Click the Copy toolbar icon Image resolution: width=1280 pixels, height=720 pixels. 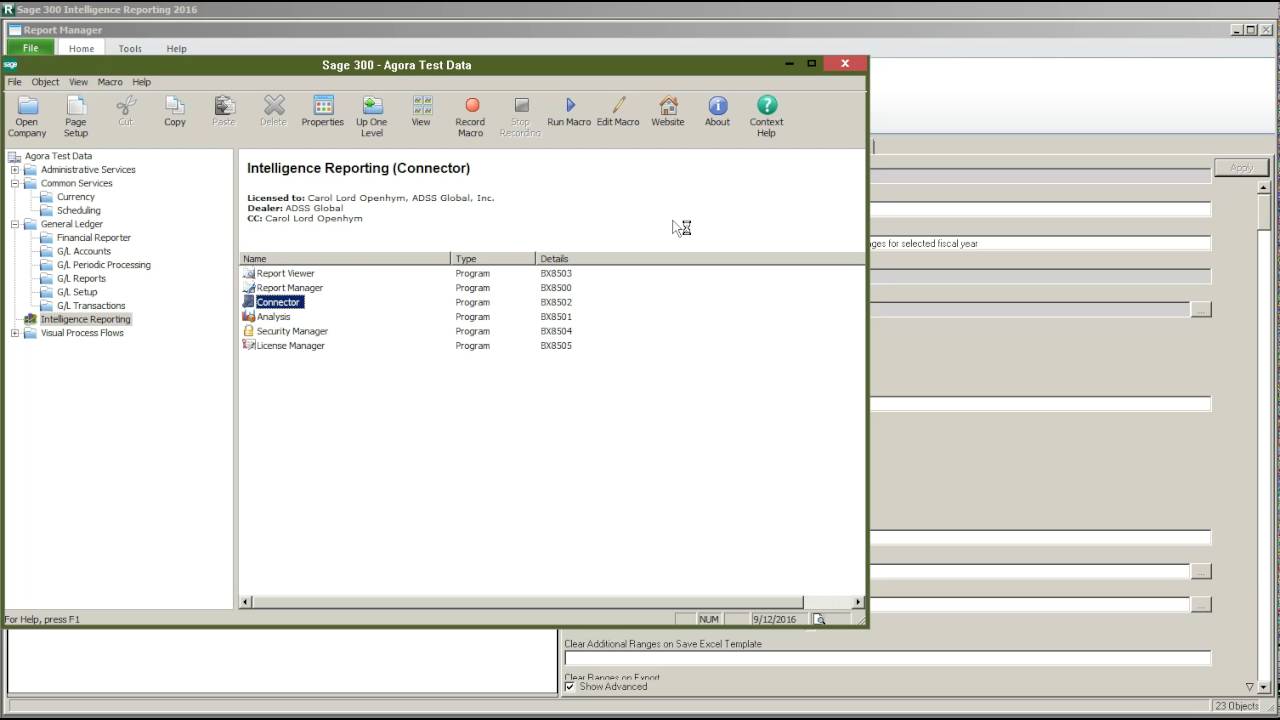tap(175, 105)
